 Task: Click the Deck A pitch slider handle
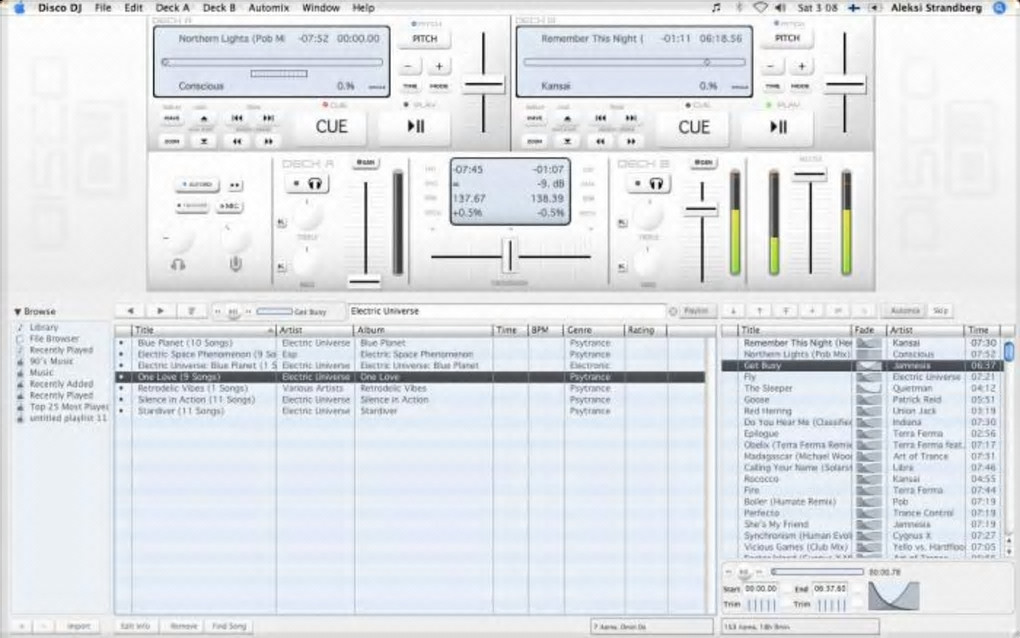point(483,85)
